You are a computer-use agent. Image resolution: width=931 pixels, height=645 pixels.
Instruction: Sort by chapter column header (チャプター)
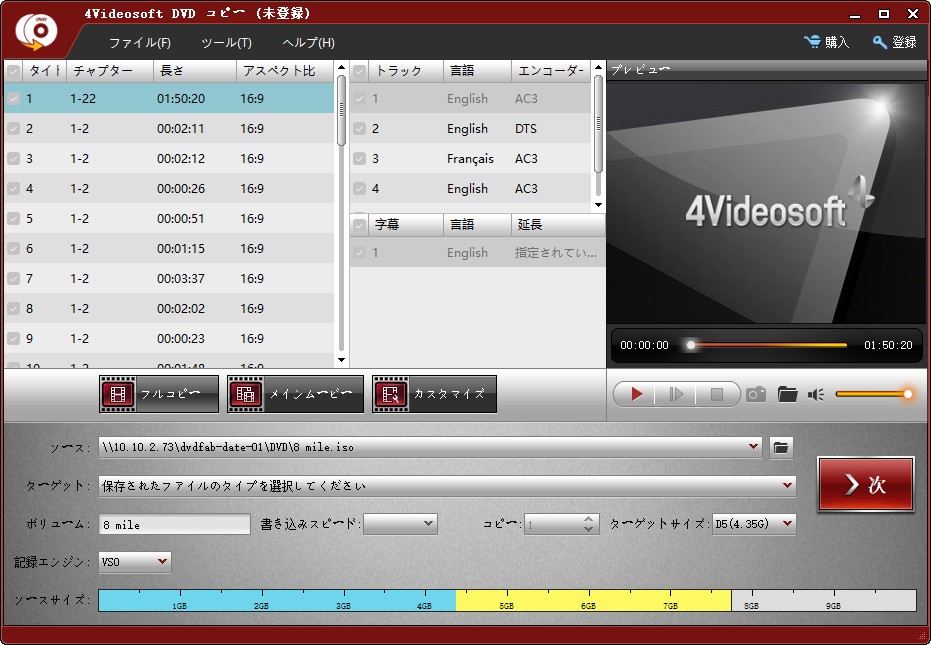(x=110, y=71)
